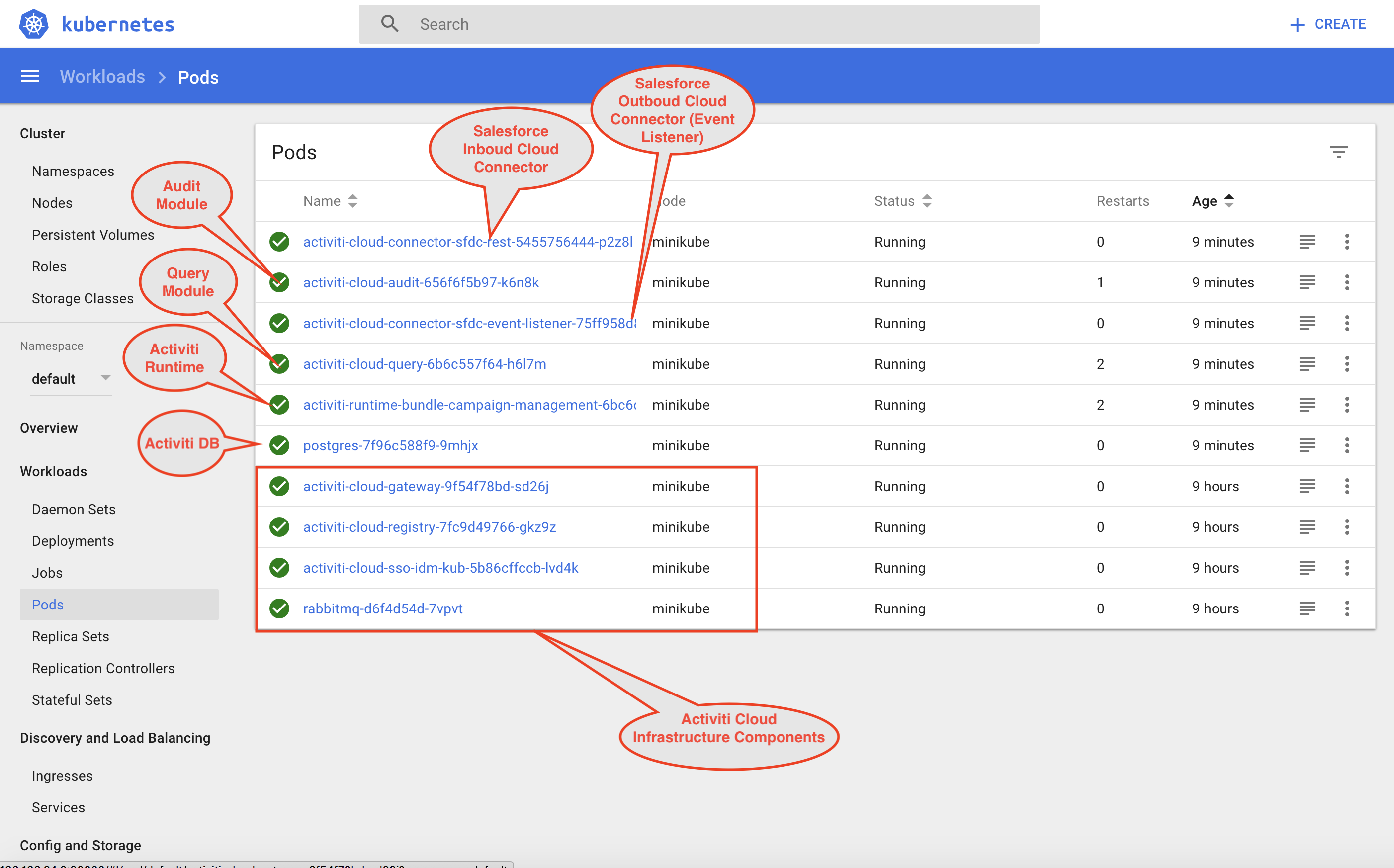
Task: Open actions menu for activiti-cloud-registry pod
Action: click(1346, 527)
